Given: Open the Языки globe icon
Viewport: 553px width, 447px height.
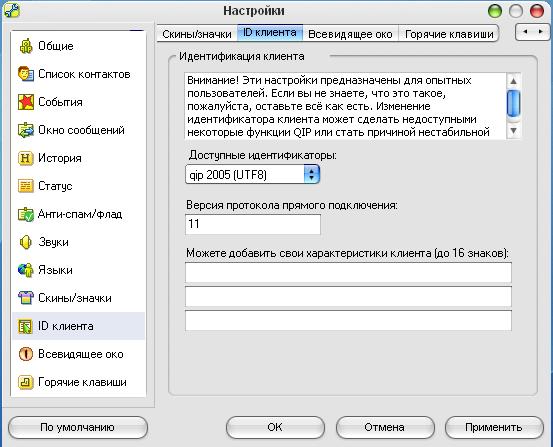Looking at the screenshot, I should [26, 270].
